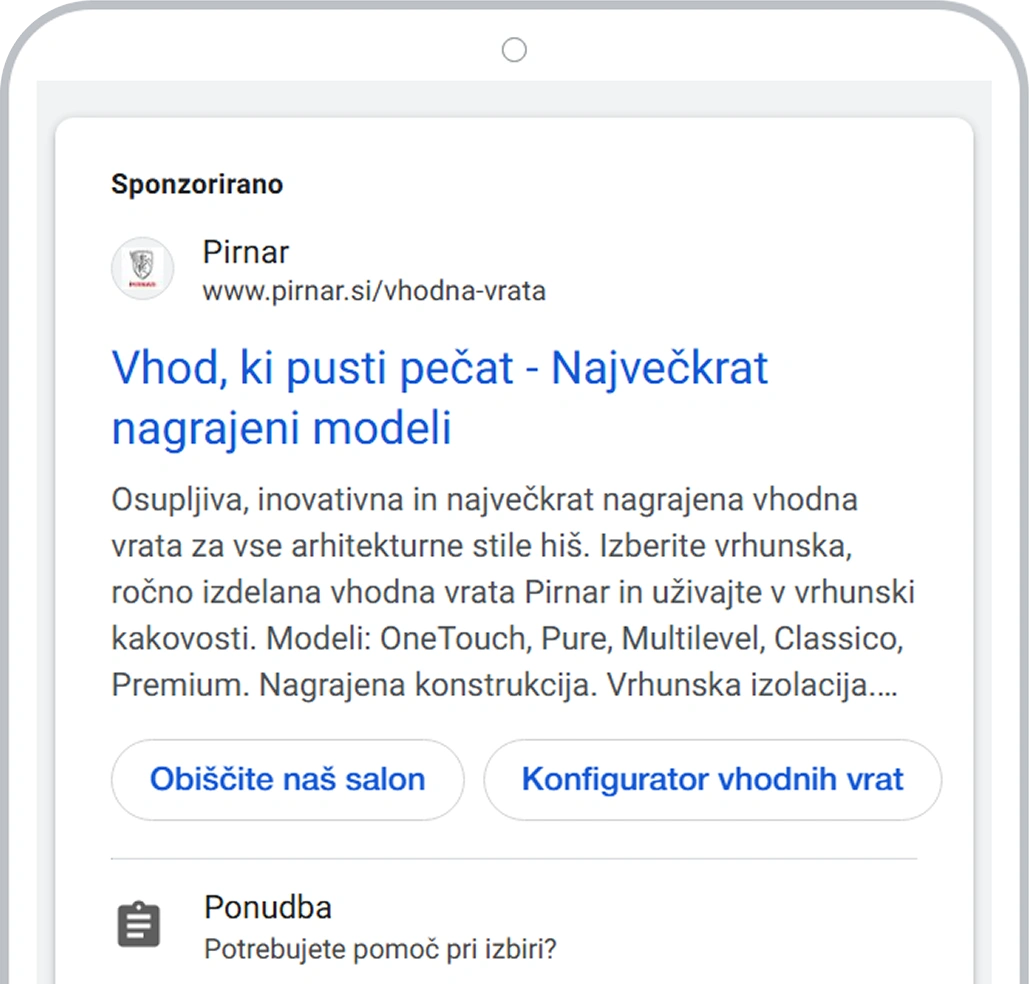Open 'Konfigurator vhodnih vrat' sitelink button

point(713,779)
